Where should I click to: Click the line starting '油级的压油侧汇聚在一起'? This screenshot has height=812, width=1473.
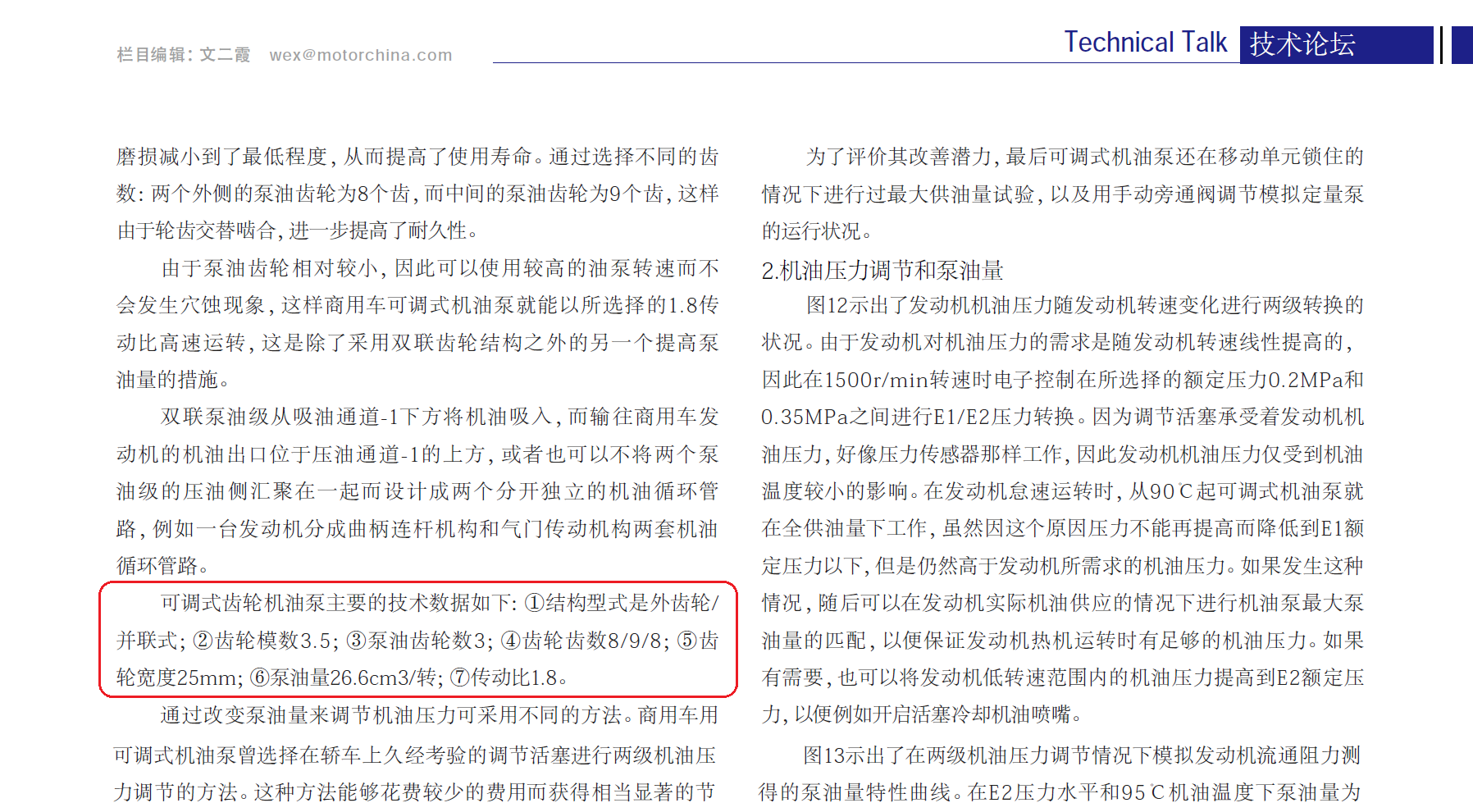tap(417, 490)
